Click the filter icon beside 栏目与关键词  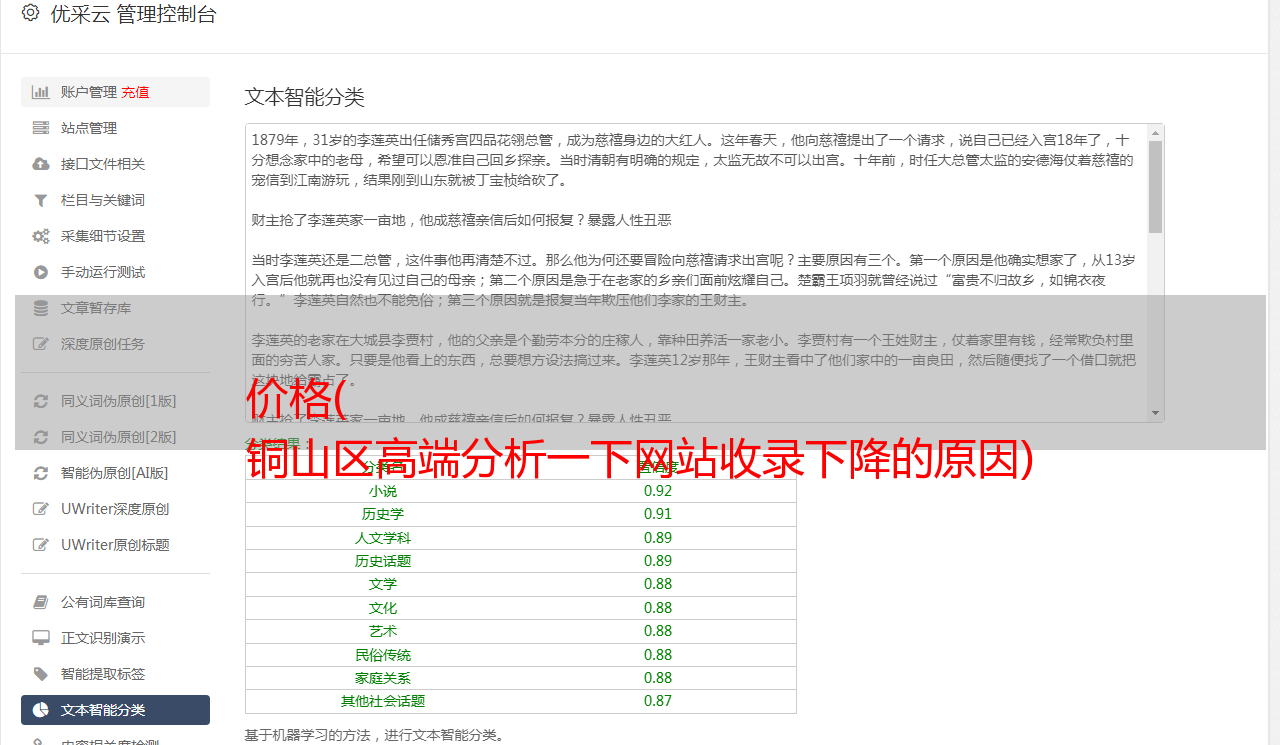(41, 200)
